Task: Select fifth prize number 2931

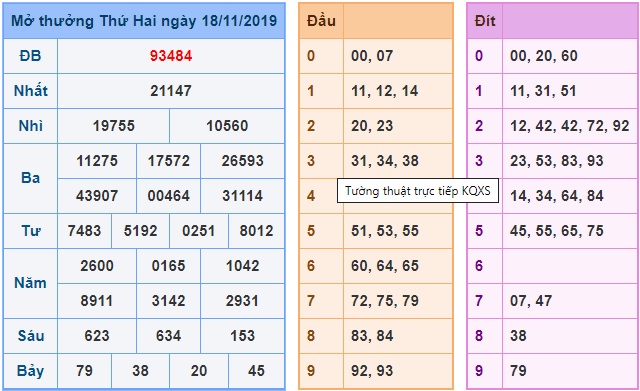Action: point(242,301)
